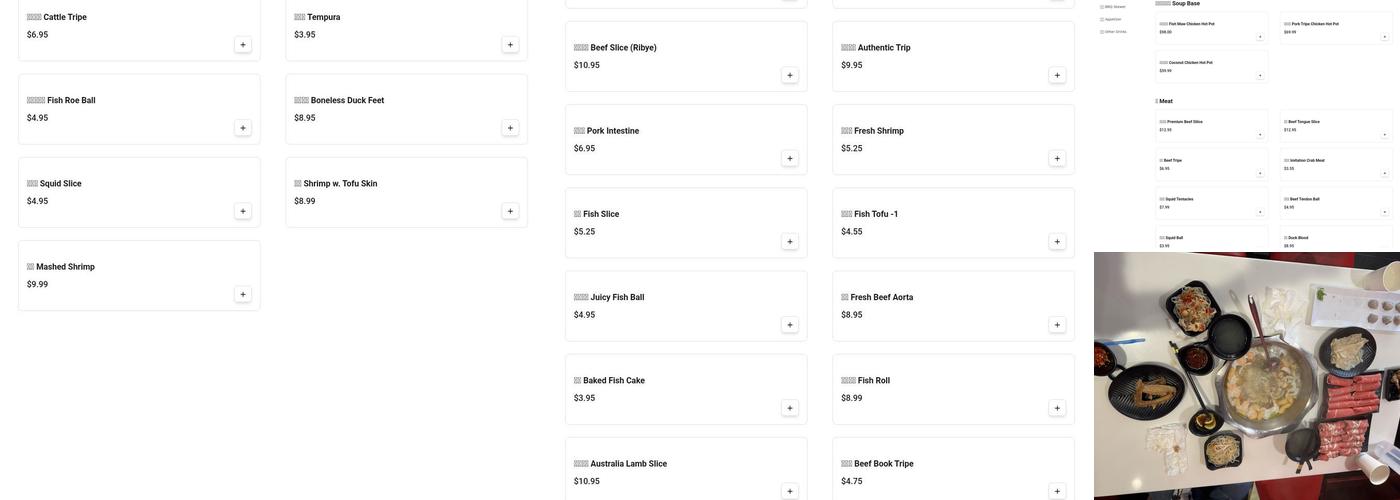The image size is (1400, 500).
Task: Click the plus icon for Tempura
Action: click(x=510, y=45)
